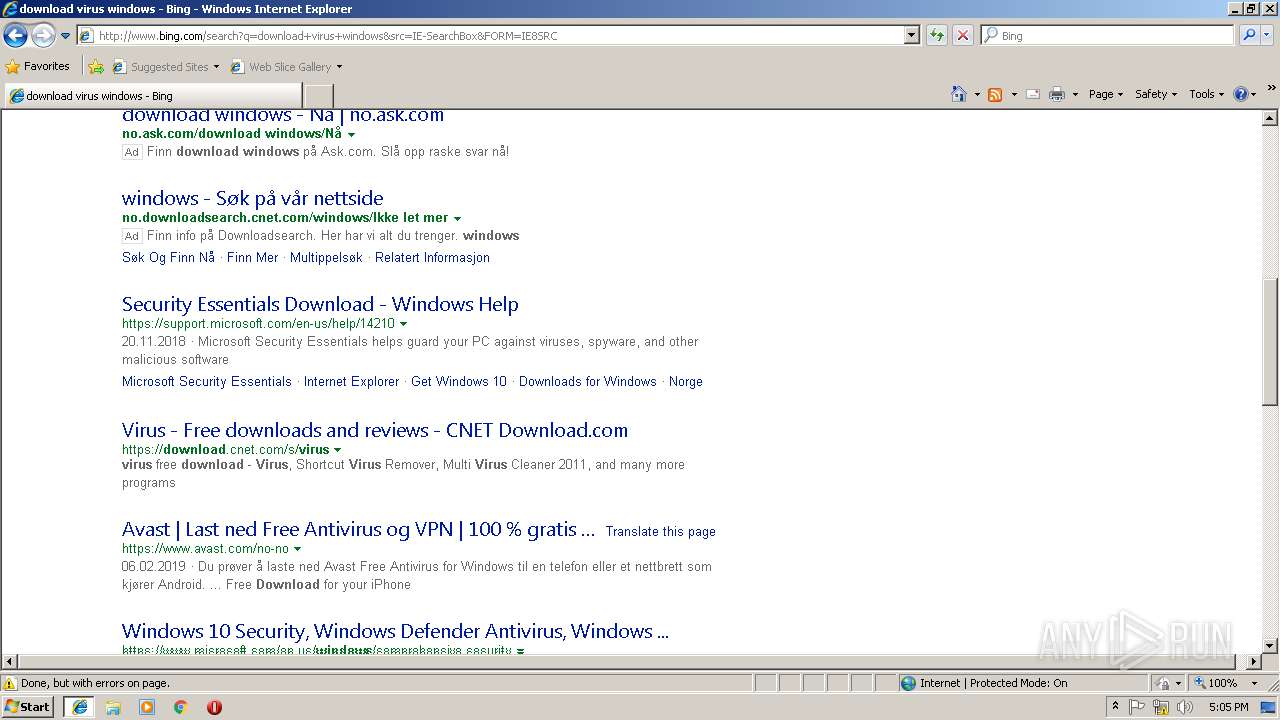Open 'Microsoft Security Essentials' sublink

pos(207,381)
